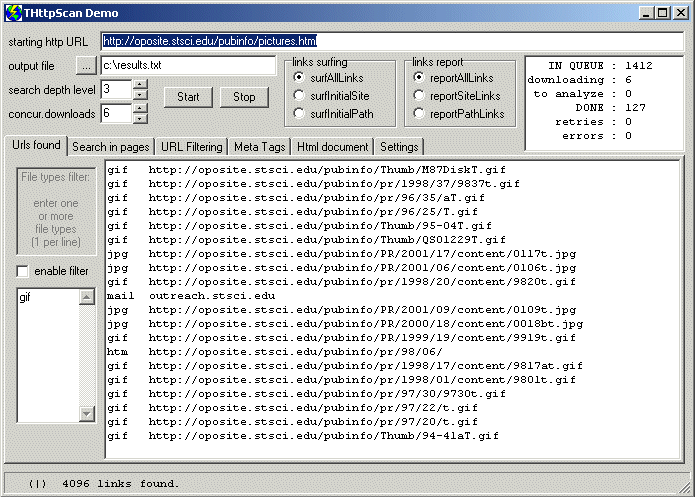
Task: Select the surfInitialPath radio option
Action: pyautogui.click(x=299, y=113)
